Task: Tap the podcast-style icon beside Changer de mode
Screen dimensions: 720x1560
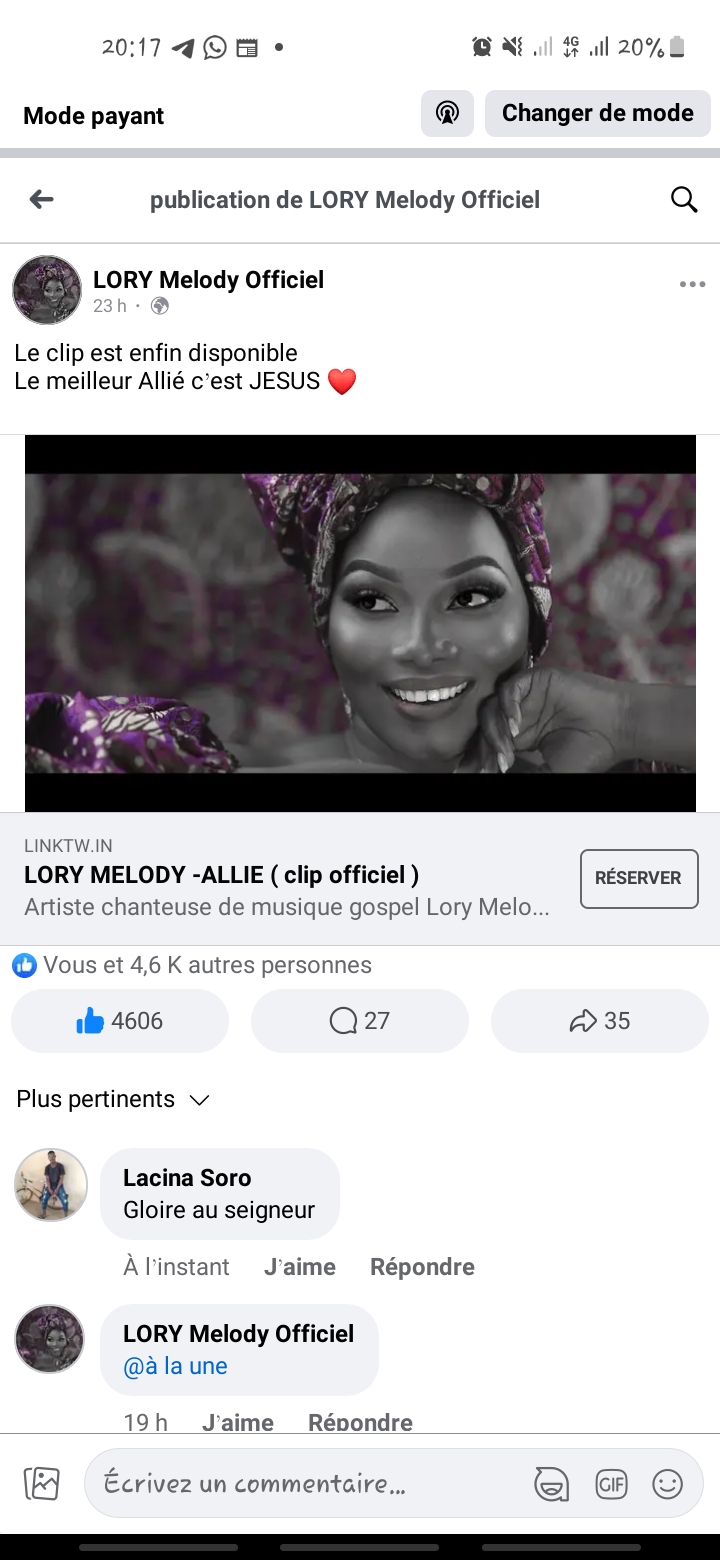Action: (x=447, y=114)
